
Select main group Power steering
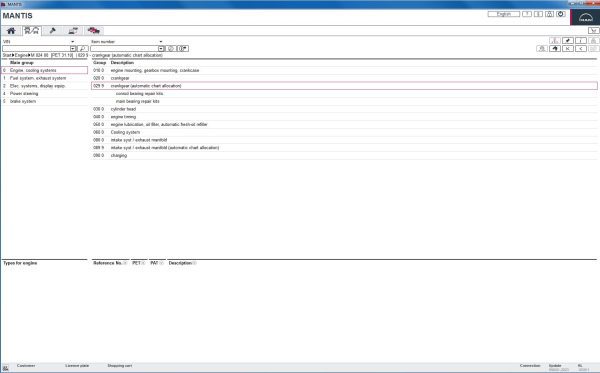pos(44,94)
